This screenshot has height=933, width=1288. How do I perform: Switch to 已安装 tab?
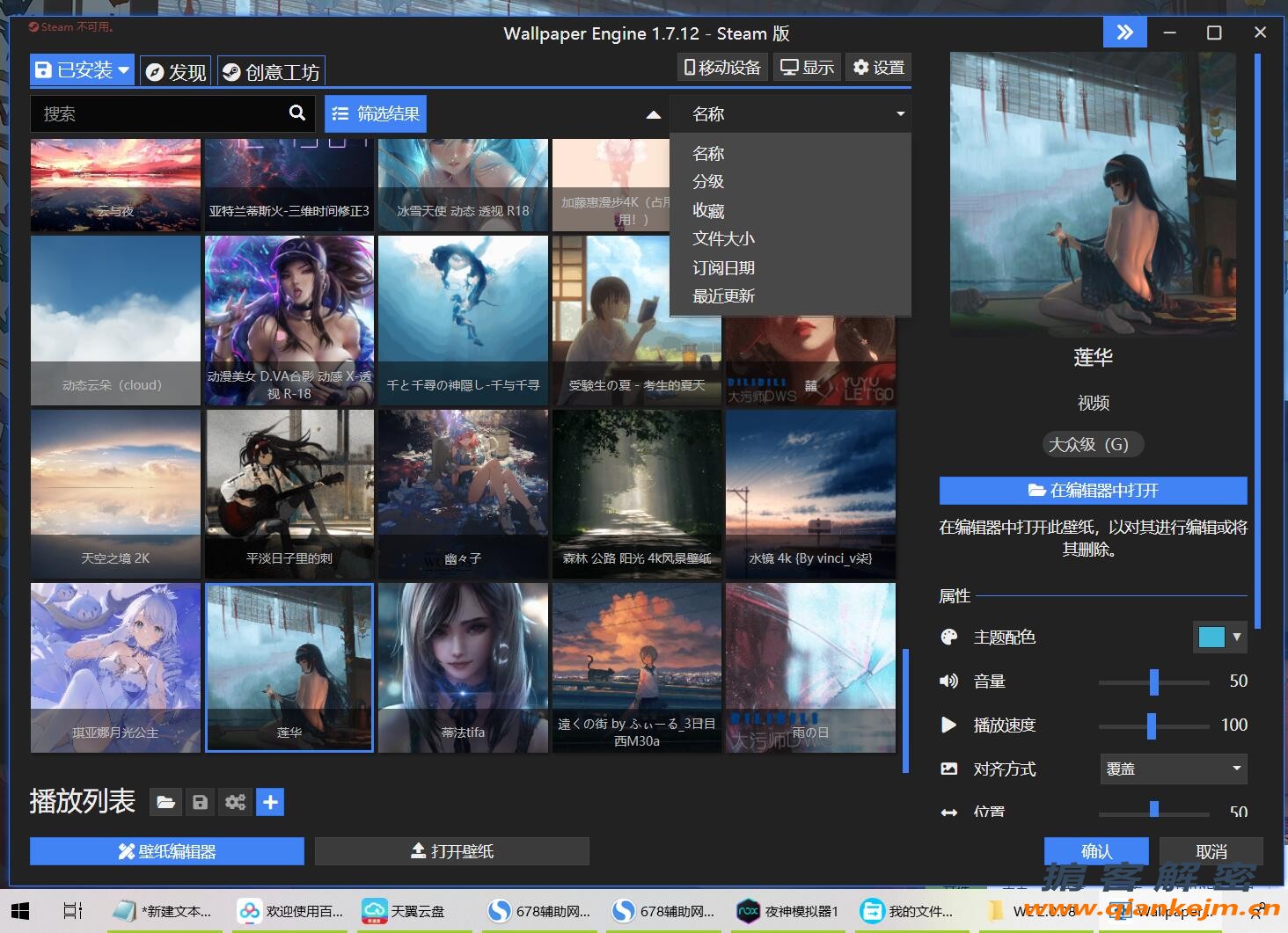pos(82,70)
